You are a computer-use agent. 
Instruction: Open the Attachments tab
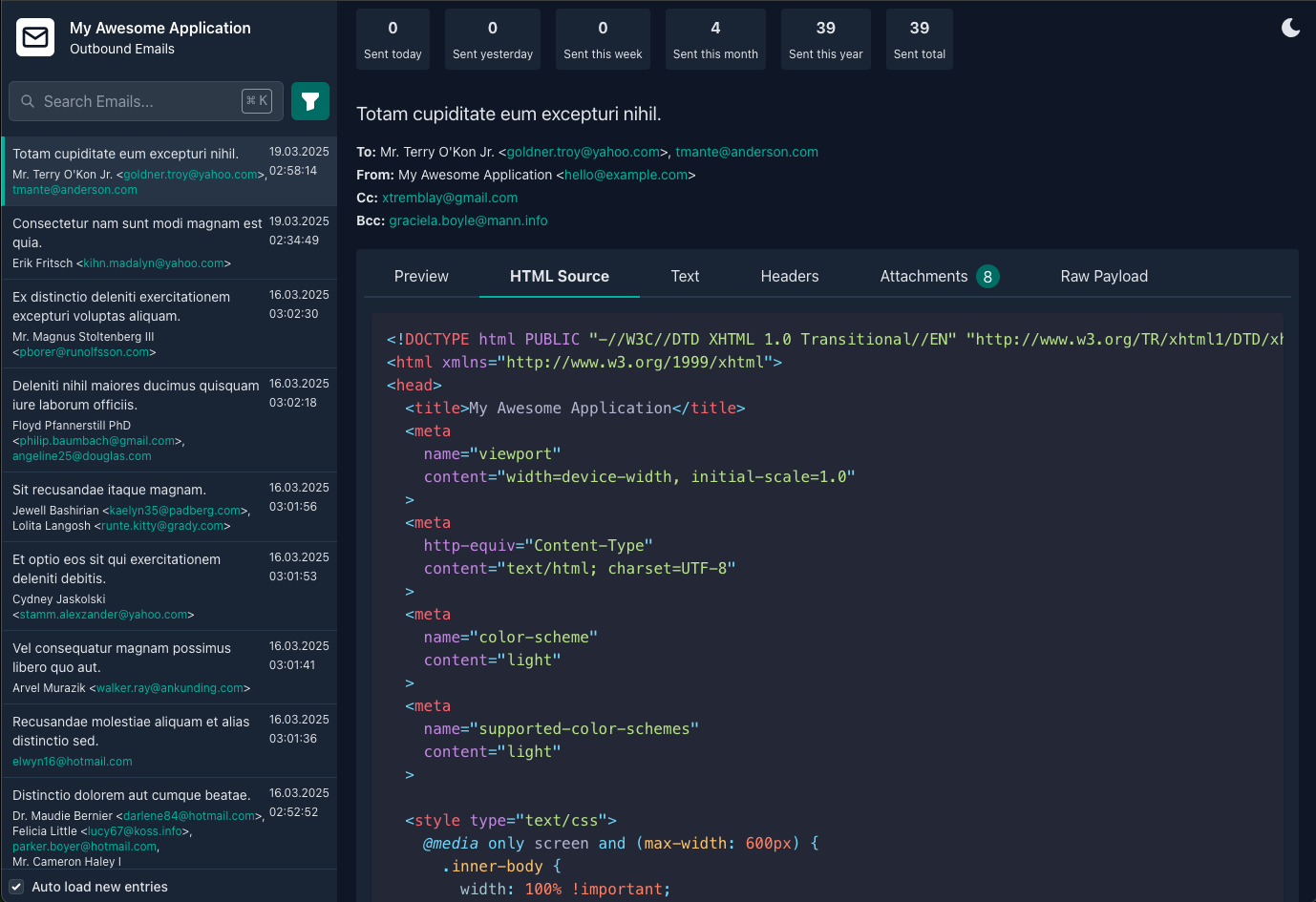tap(923, 276)
